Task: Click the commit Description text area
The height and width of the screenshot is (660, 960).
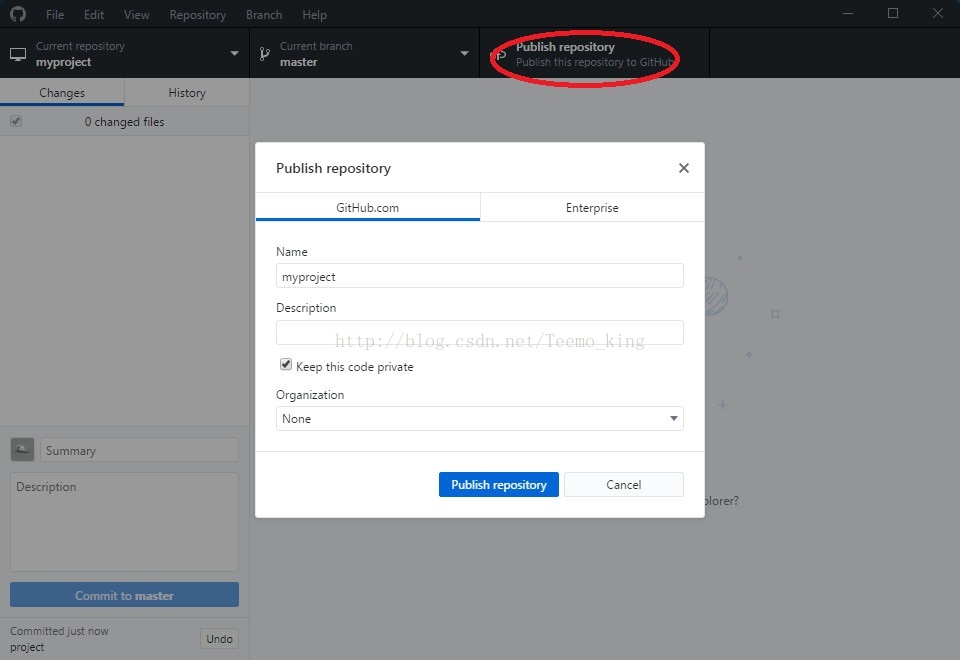Action: 124,522
